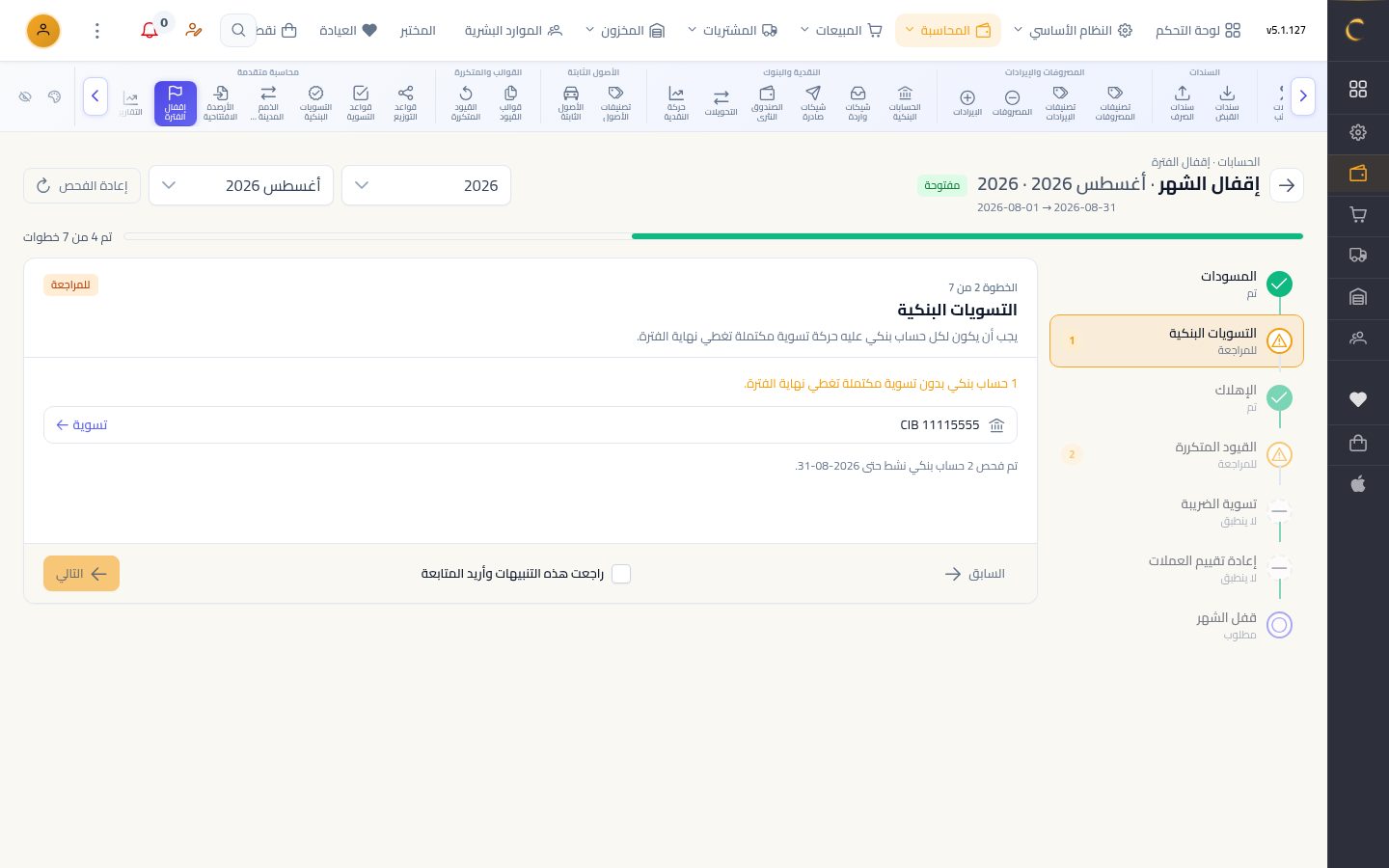The width and height of the screenshot is (1389, 868).
Task: Open التحويلات transfers icon
Action: coord(721,102)
